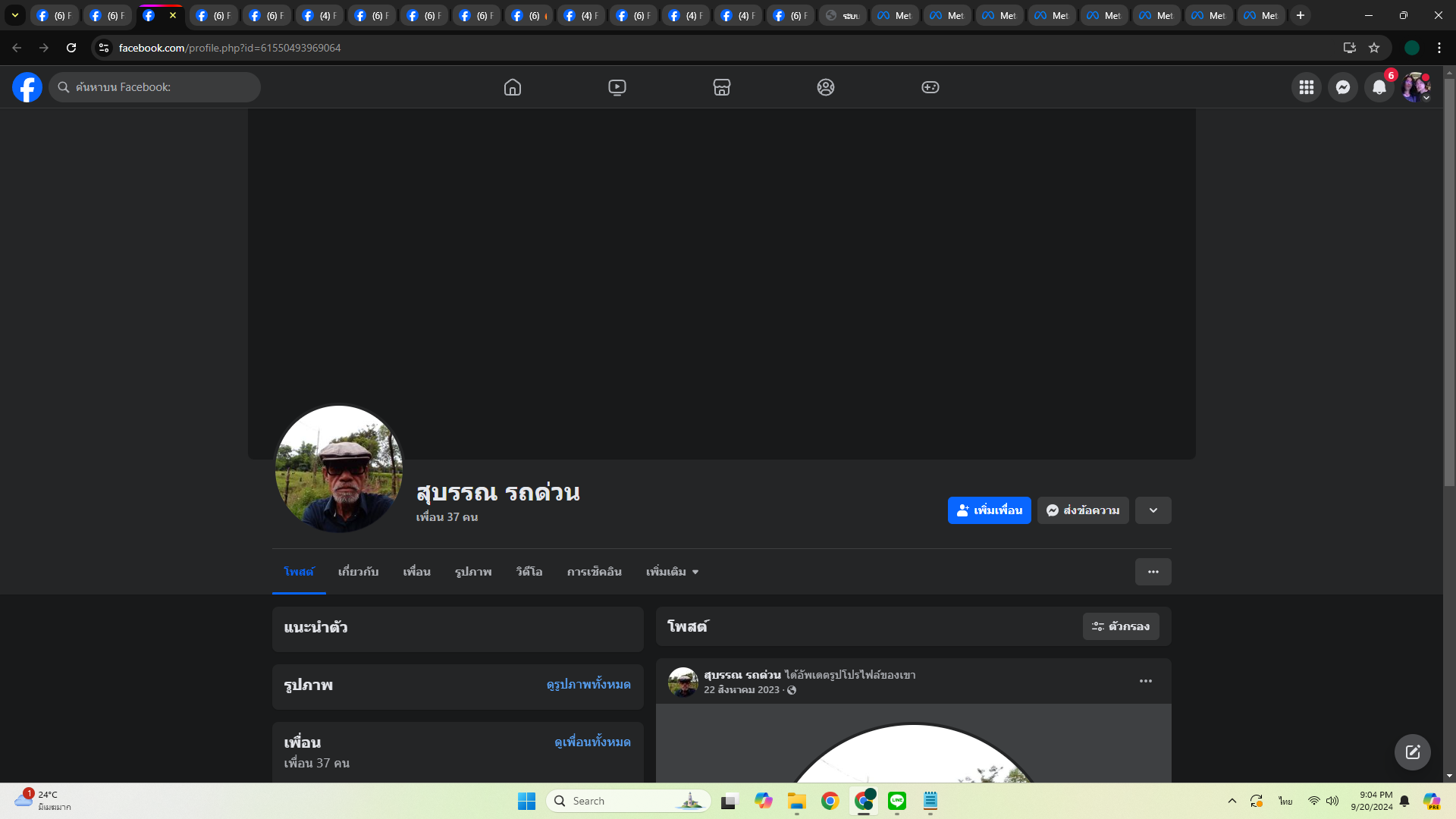Open the ตัวกรอง posts filter button

coord(1120,626)
